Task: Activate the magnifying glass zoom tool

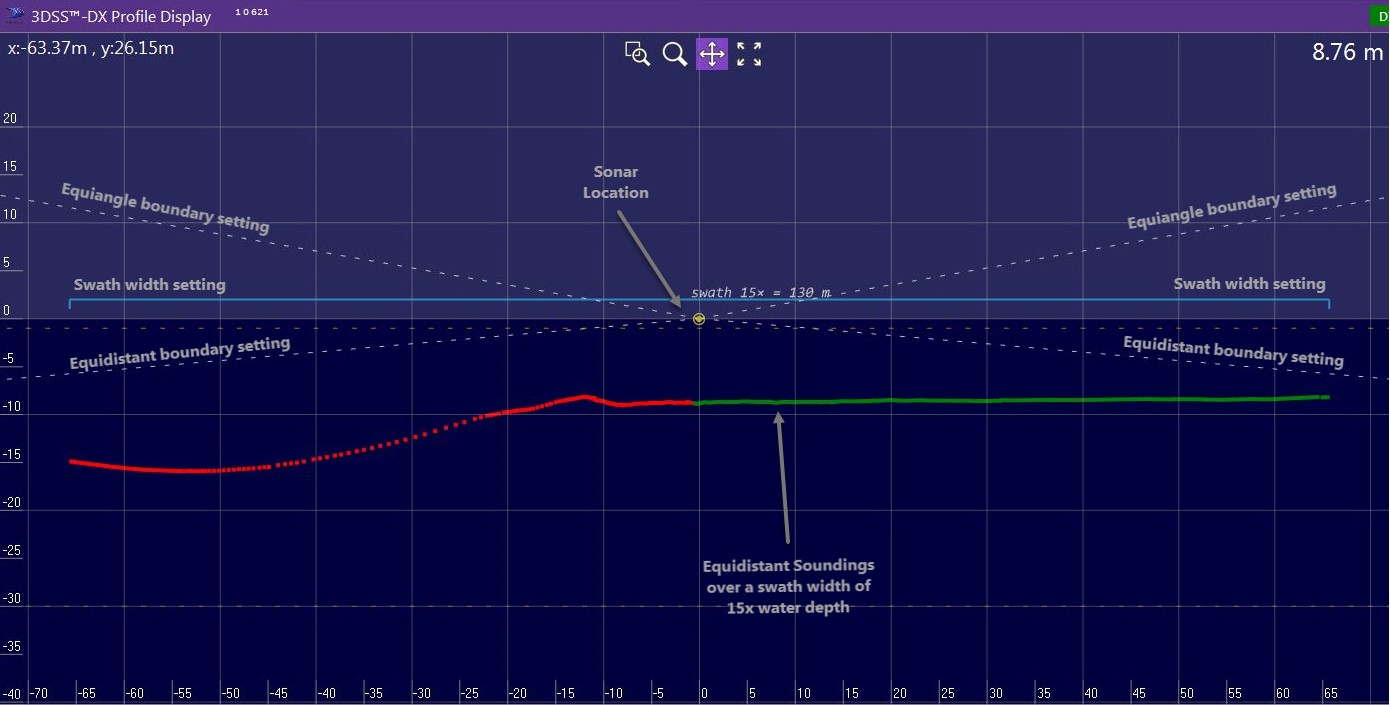Action: tap(674, 54)
